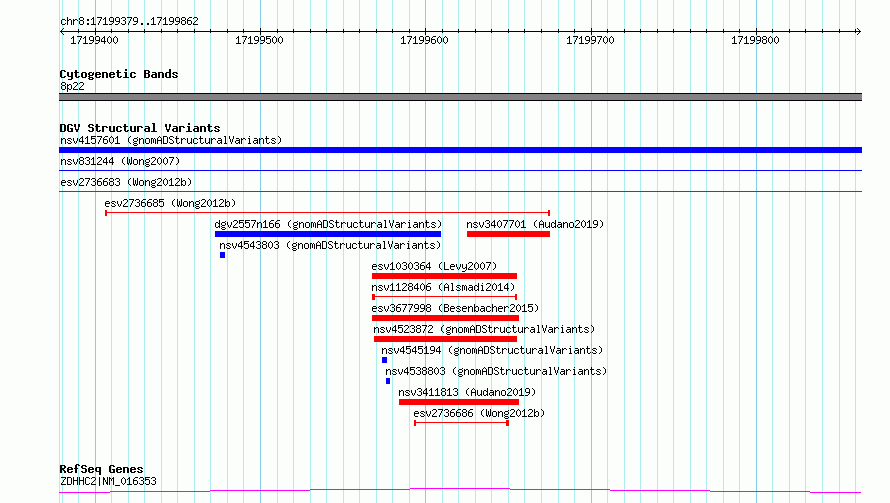Click the esv1030364 red variant bar
Viewport: 890px width, 503px height.
coord(444,276)
